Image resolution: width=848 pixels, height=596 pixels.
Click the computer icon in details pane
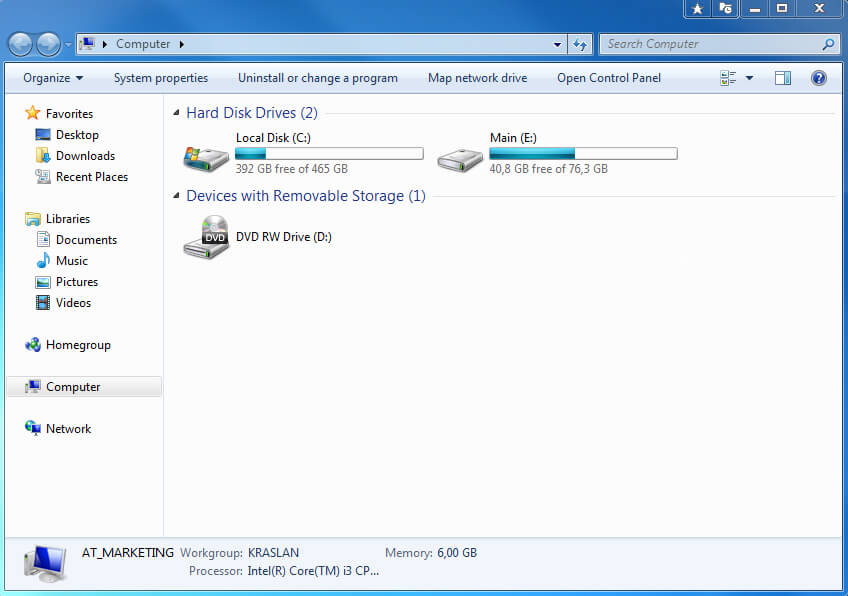[45, 564]
